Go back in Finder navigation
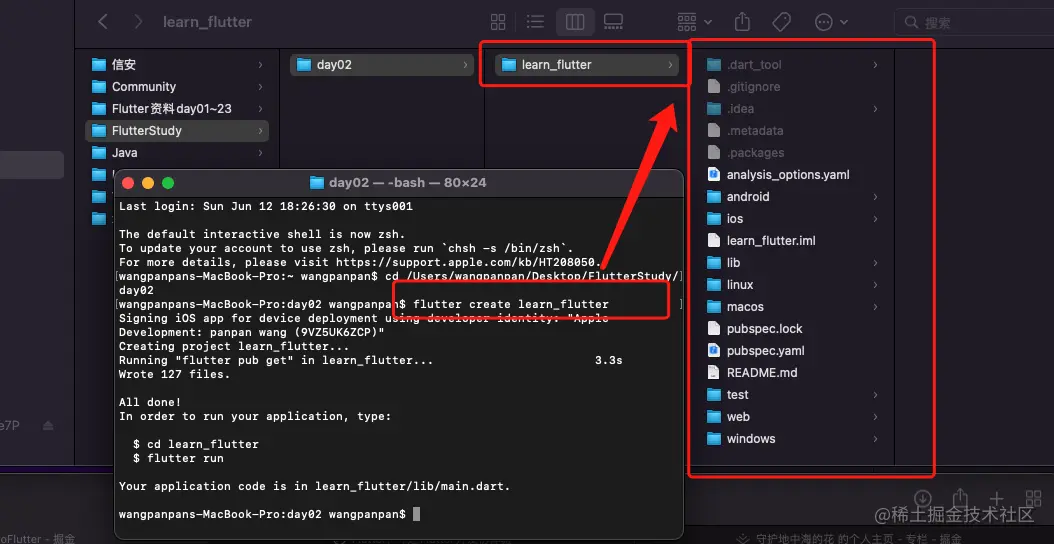Screen dimensions: 1054x544 click(x=103, y=22)
